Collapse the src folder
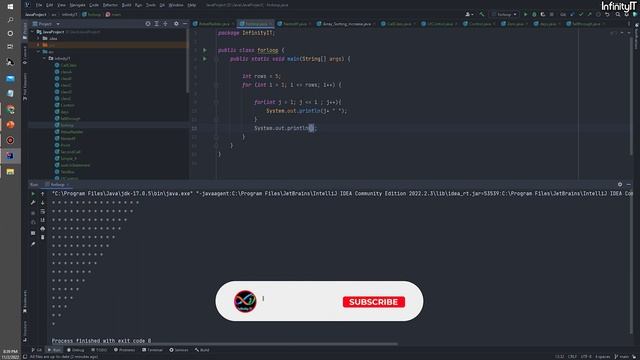 tap(38, 52)
